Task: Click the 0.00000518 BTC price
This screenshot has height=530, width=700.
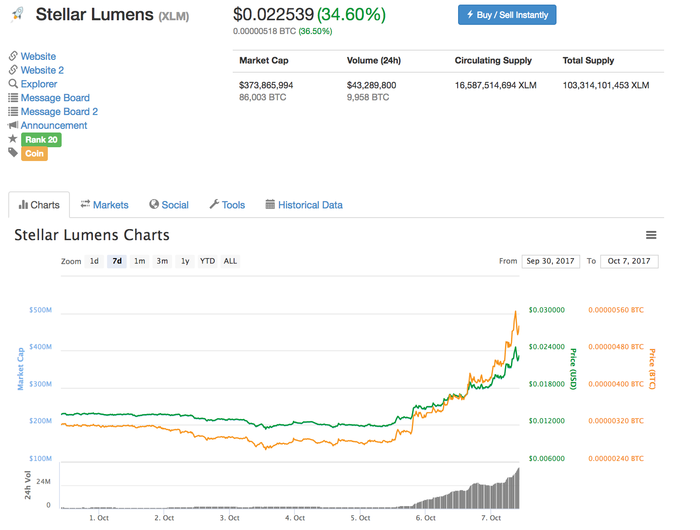Action: 264,31
